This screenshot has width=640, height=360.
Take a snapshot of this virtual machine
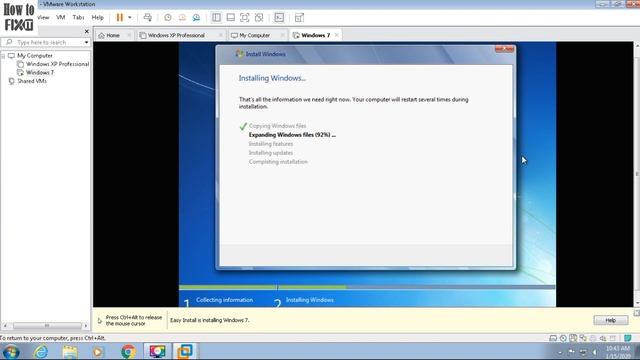pos(168,18)
